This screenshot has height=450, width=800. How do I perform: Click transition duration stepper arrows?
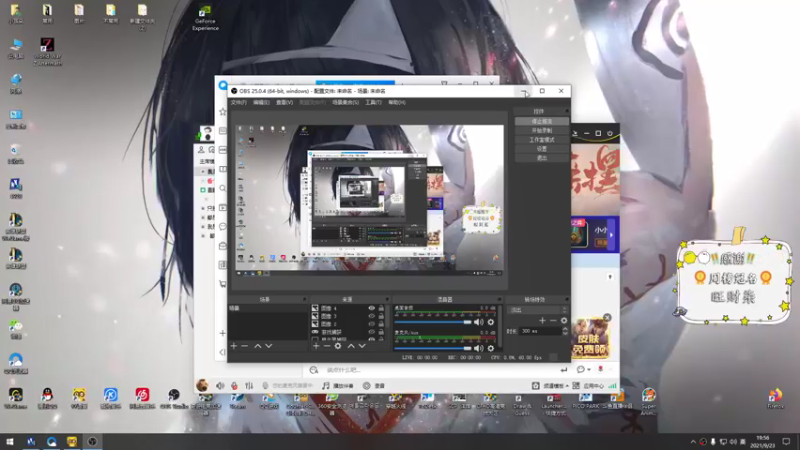click(565, 331)
